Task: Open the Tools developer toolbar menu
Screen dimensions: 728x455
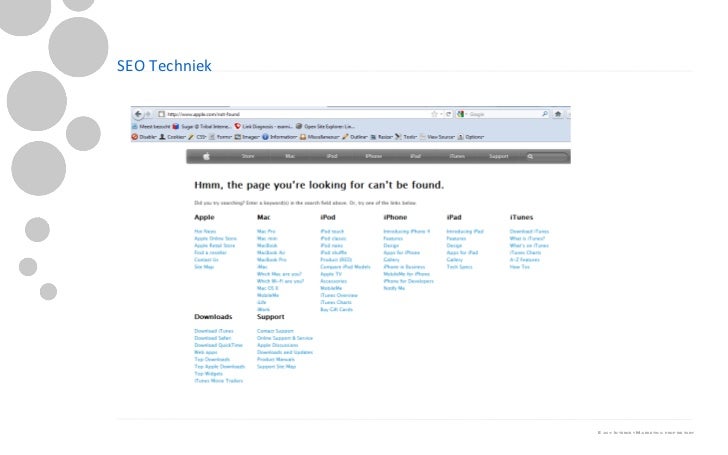Action: click(406, 137)
